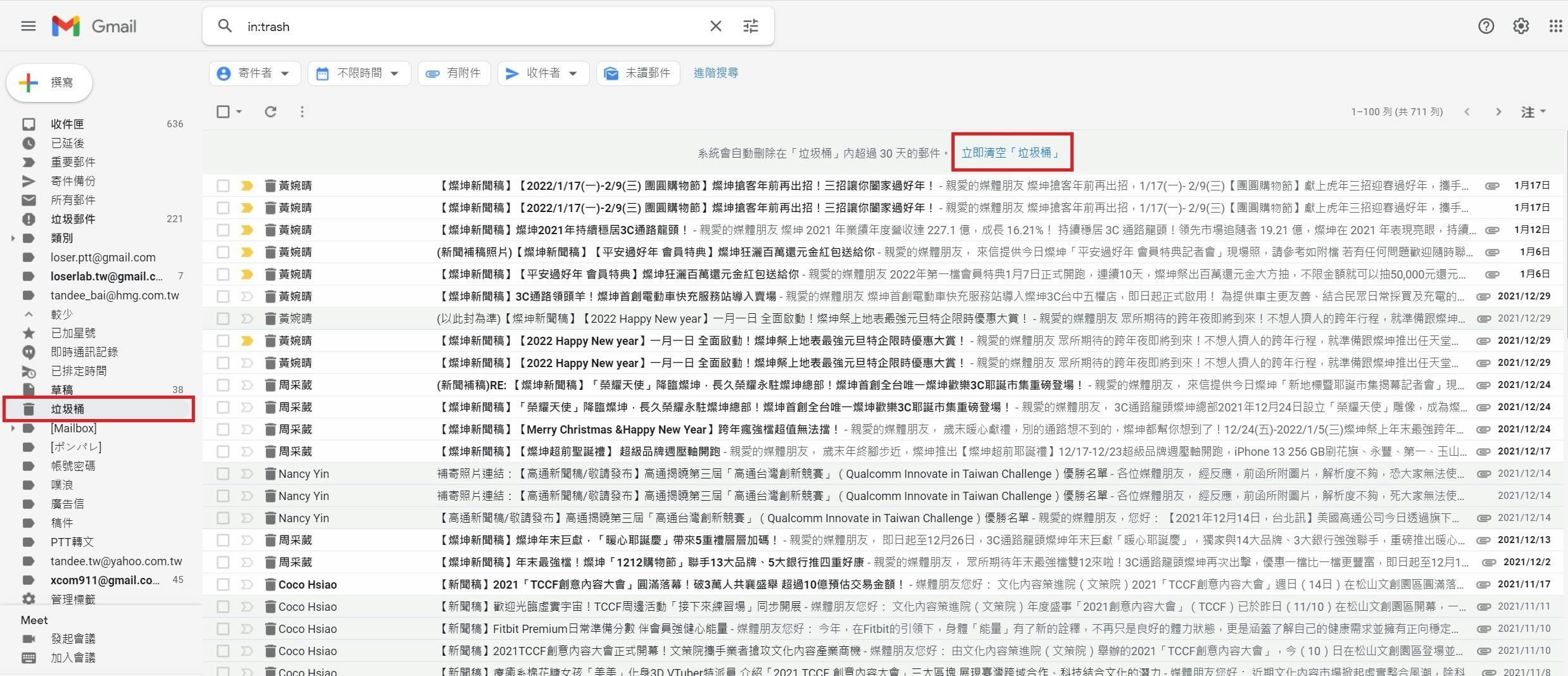
Task: Open the 寄件者 filter dropdown
Action: click(x=254, y=73)
